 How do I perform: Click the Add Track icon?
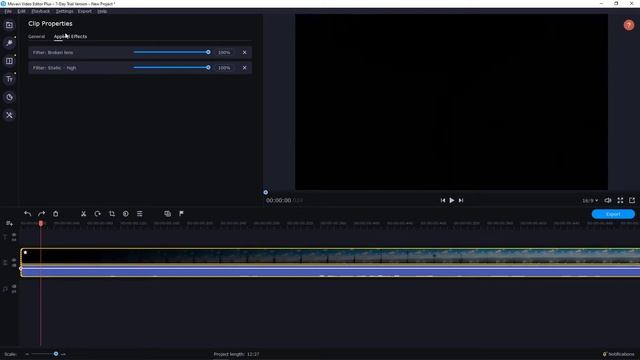pos(9,223)
